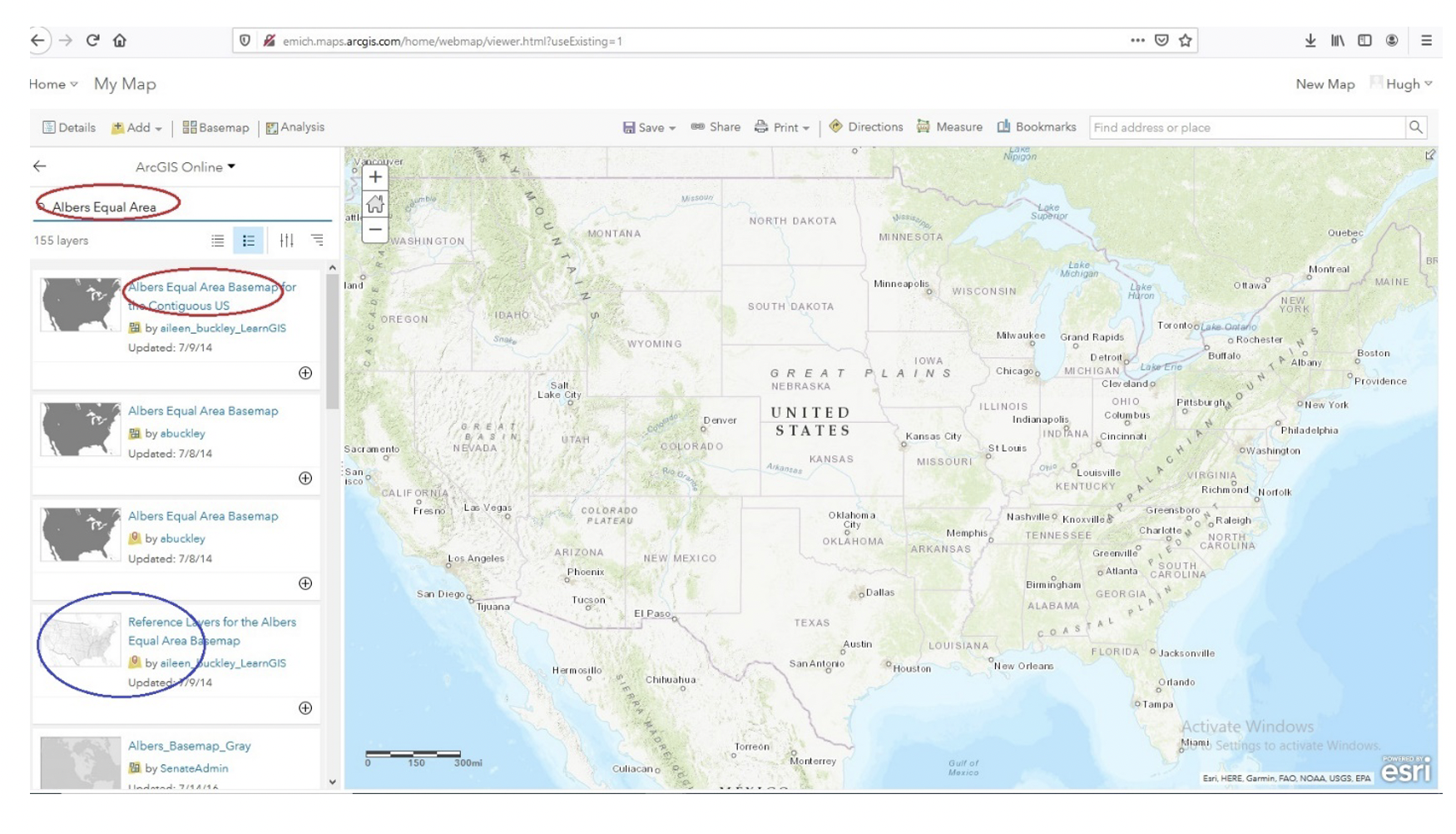Click the Reference Layers result thumbnail
This screenshot has height=834, width=1456.
[x=80, y=639]
